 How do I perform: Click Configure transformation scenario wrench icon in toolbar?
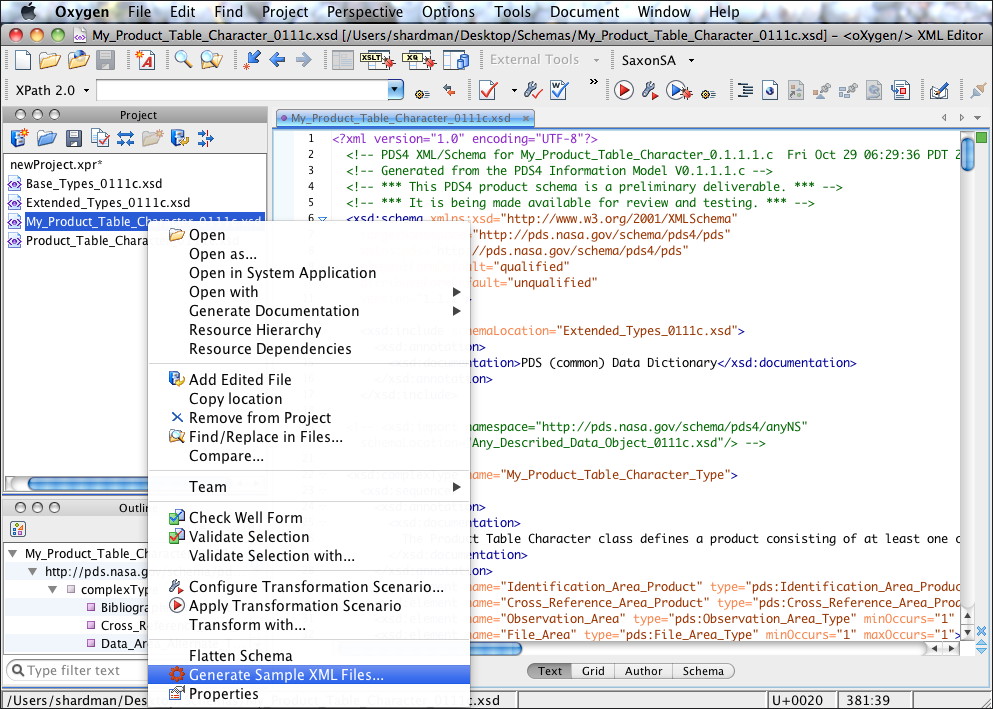point(650,91)
